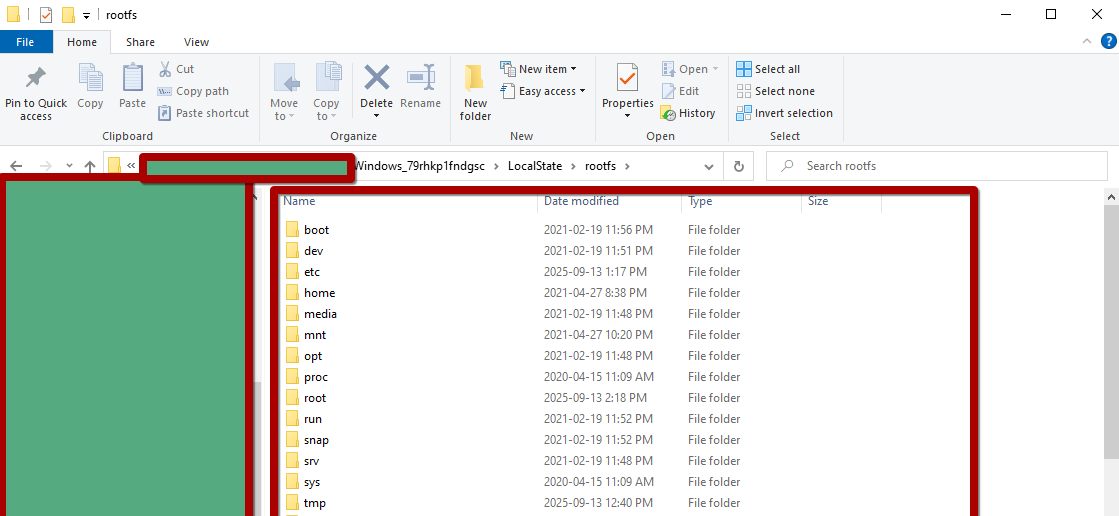The width and height of the screenshot is (1119, 516).
Task: Collapse the ribbon with the chevron
Action: [x=1086, y=42]
